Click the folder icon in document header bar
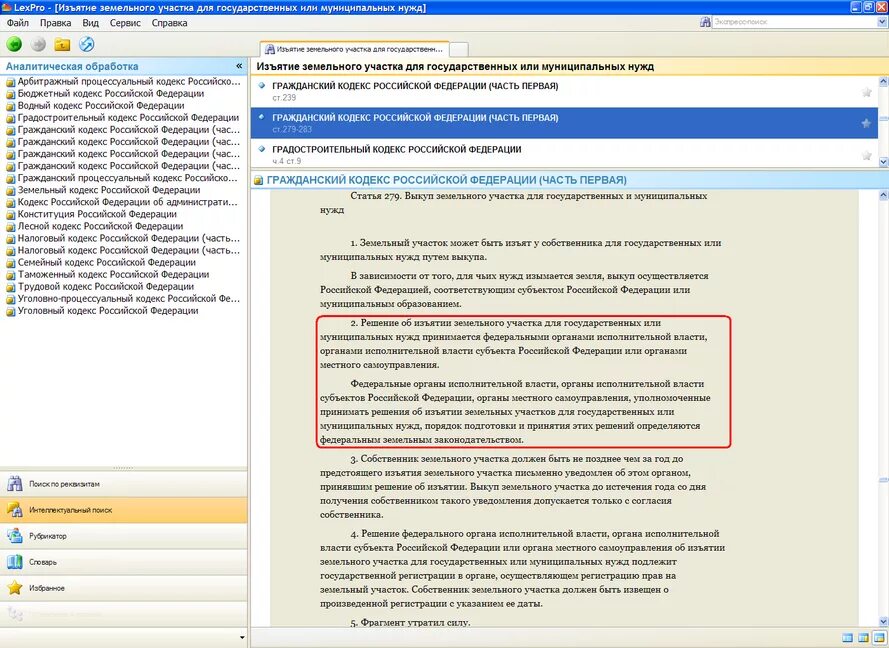The image size is (889, 648). pyautogui.click(x=259, y=180)
